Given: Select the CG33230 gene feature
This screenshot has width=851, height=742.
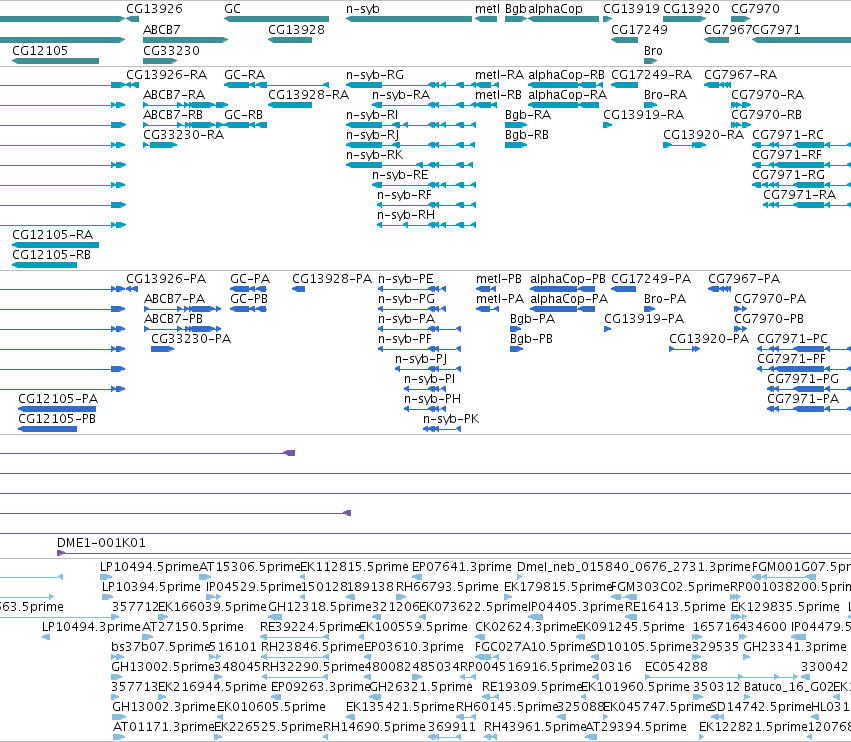Looking at the screenshot, I should [160, 61].
